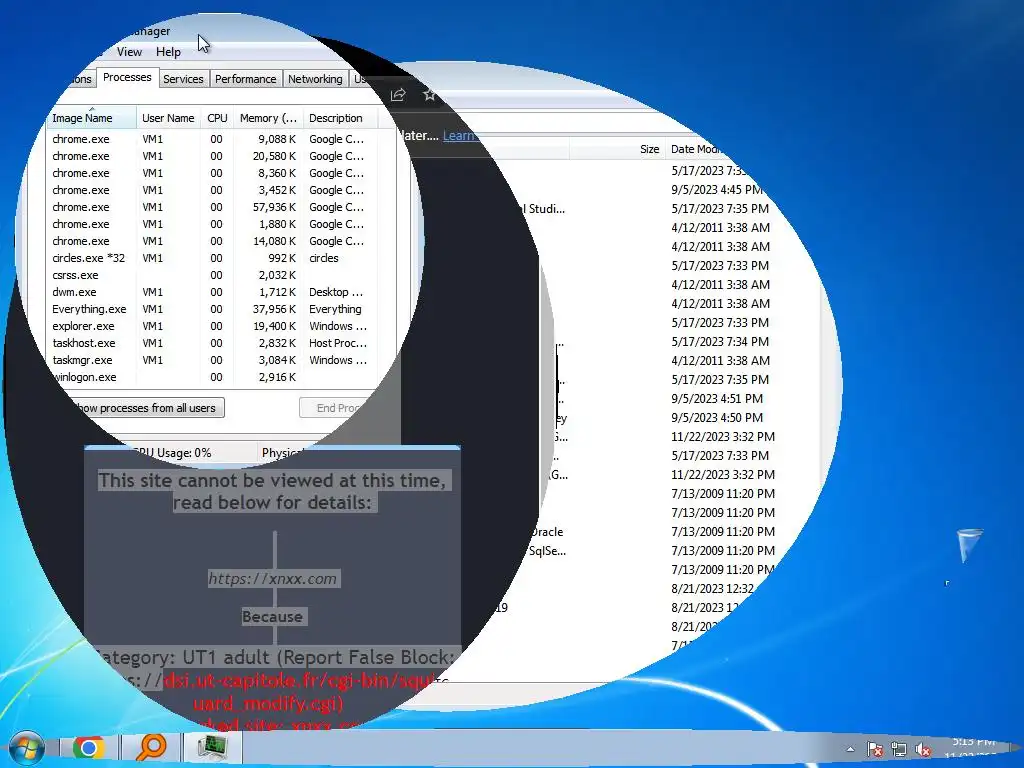Viewport: 1024px width, 768px height.
Task: Open Everything search from the taskbar
Action: [151, 748]
